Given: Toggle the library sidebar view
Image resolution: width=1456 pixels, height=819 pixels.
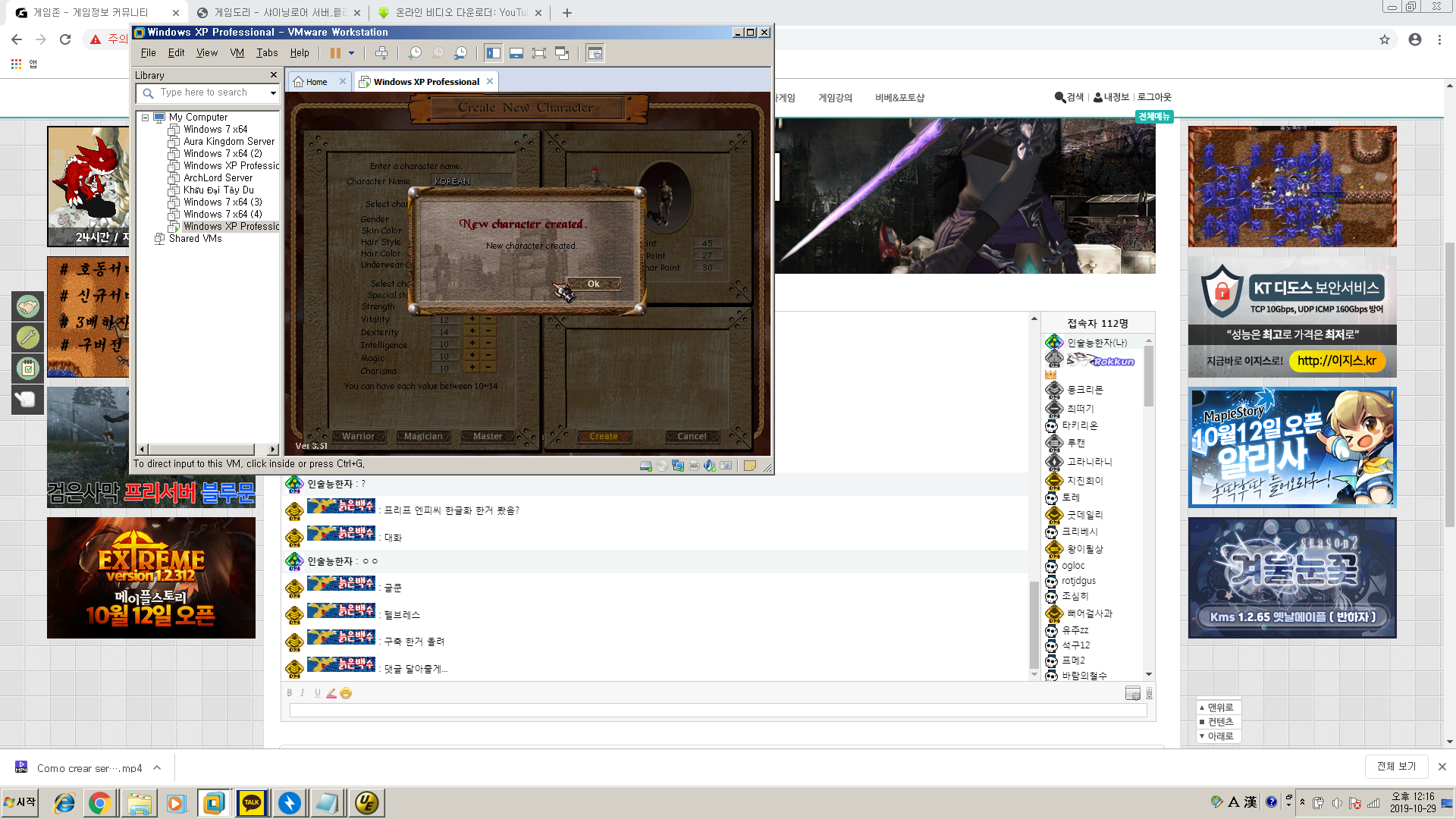Looking at the screenshot, I should 494,53.
